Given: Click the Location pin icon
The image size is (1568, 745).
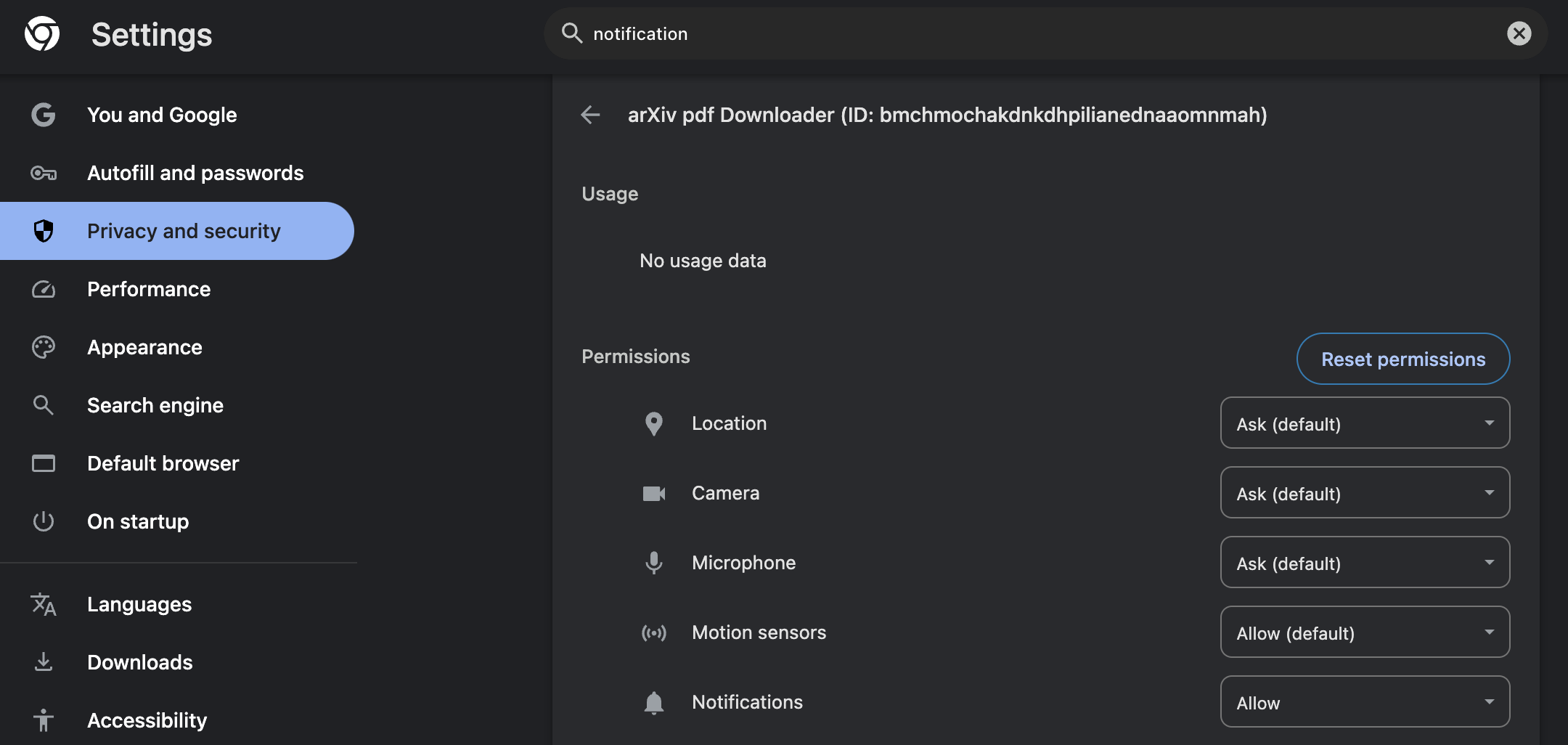Looking at the screenshot, I should (654, 423).
